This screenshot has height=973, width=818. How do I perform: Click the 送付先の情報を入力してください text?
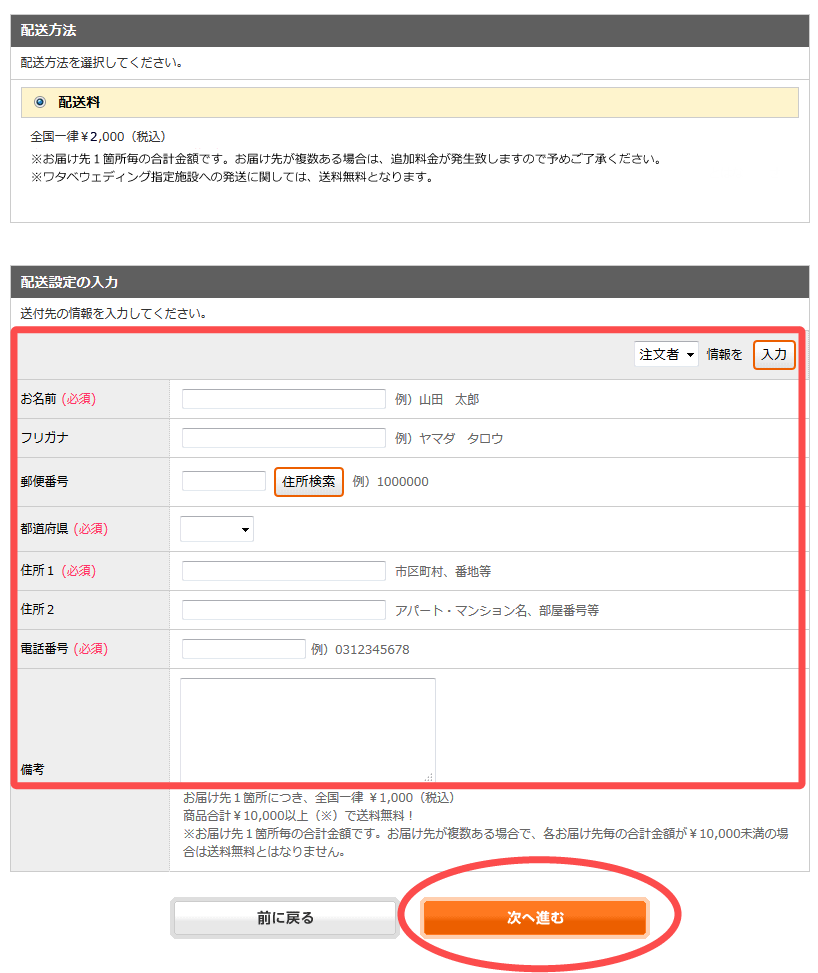pos(113,313)
